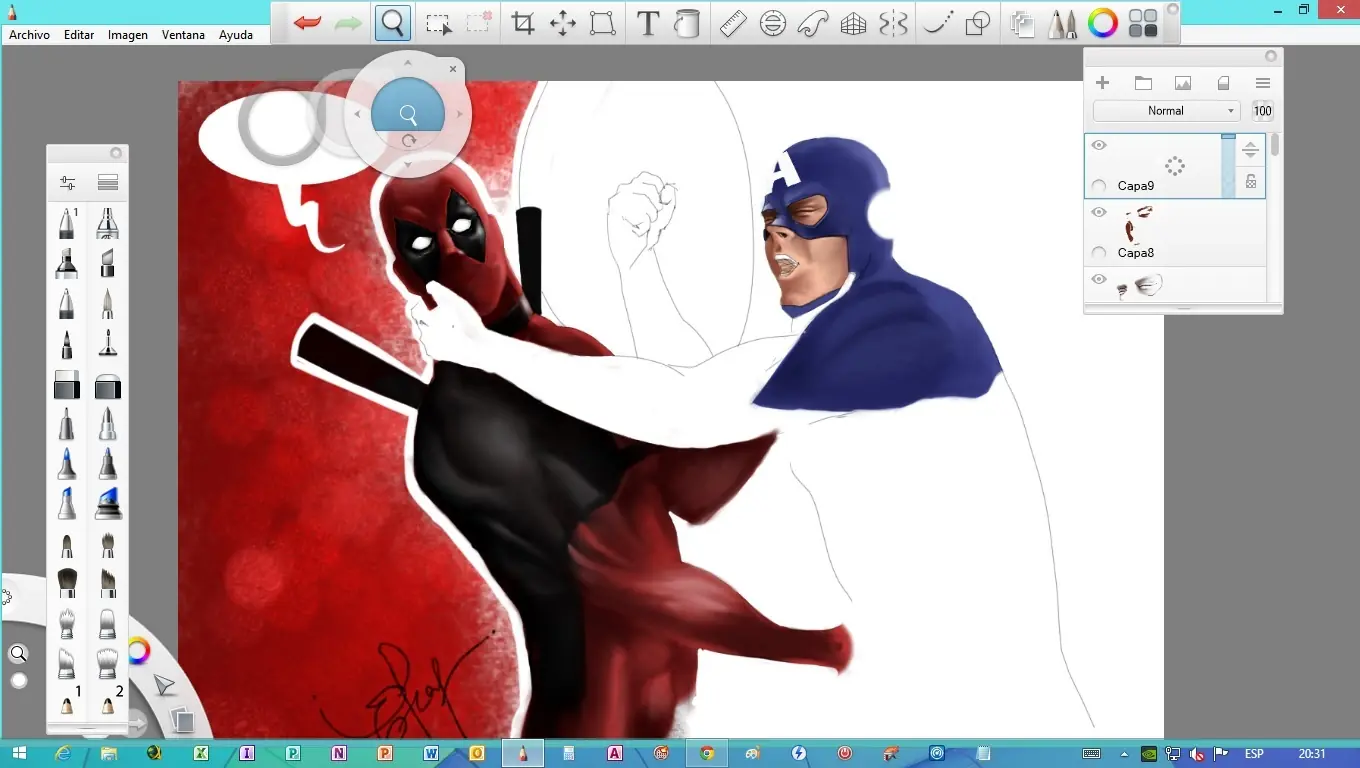Create a layer group with the folder icon
The image size is (1360, 768).
pyautogui.click(x=1143, y=83)
